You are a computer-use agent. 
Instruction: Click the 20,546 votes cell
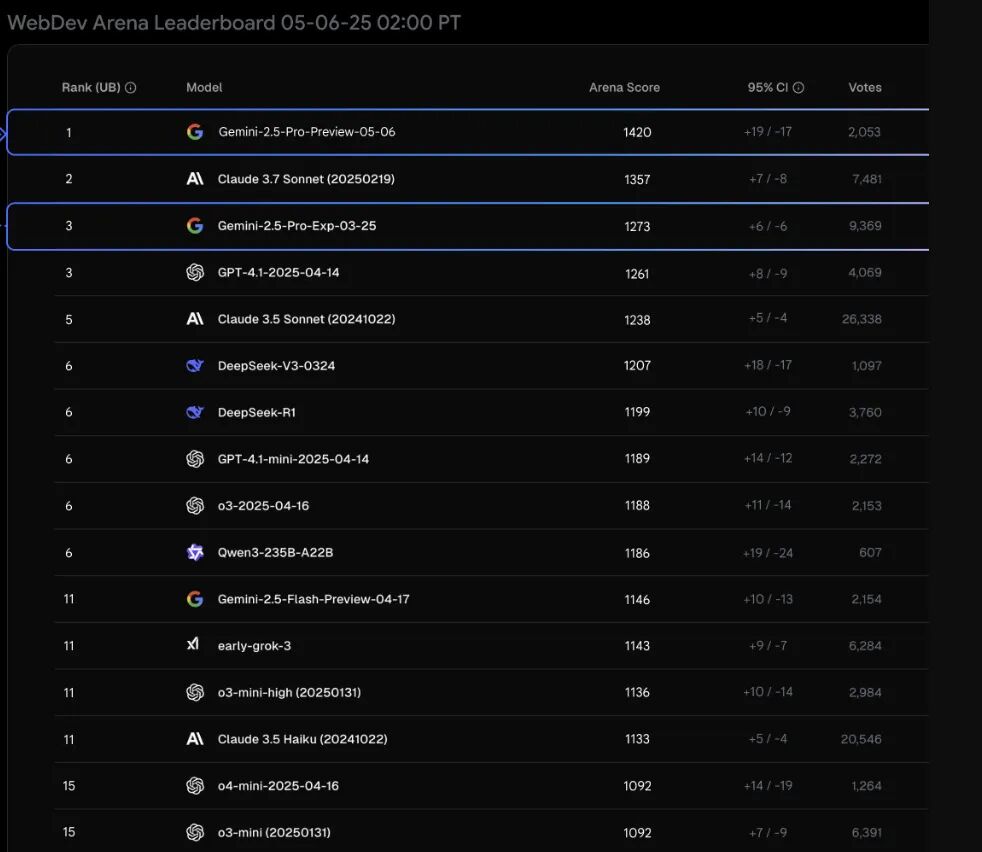point(861,739)
